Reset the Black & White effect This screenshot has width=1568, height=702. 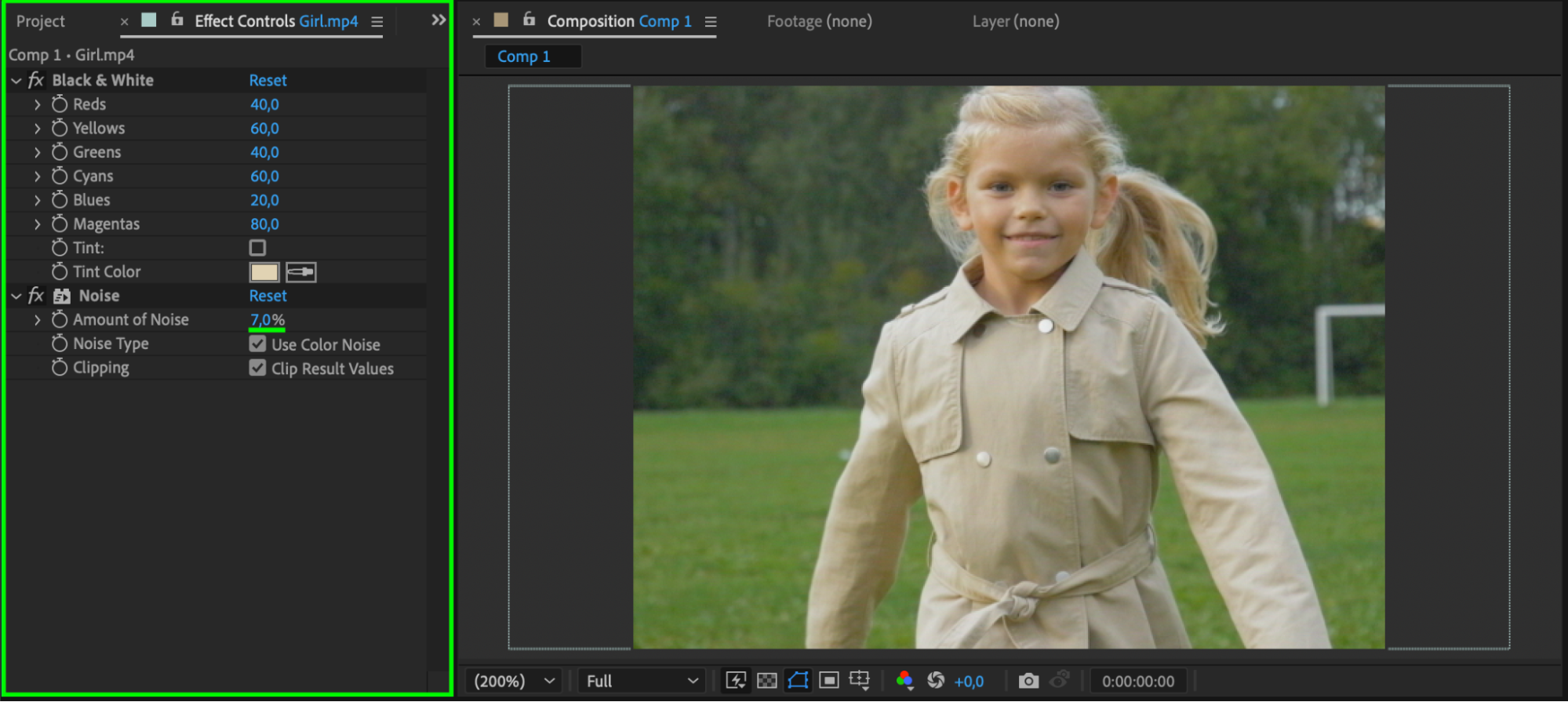tap(267, 80)
